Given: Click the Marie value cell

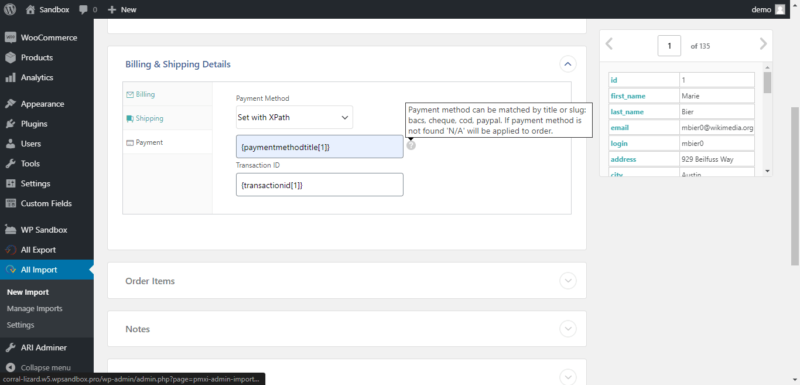Looking at the screenshot, I should click(x=717, y=96).
